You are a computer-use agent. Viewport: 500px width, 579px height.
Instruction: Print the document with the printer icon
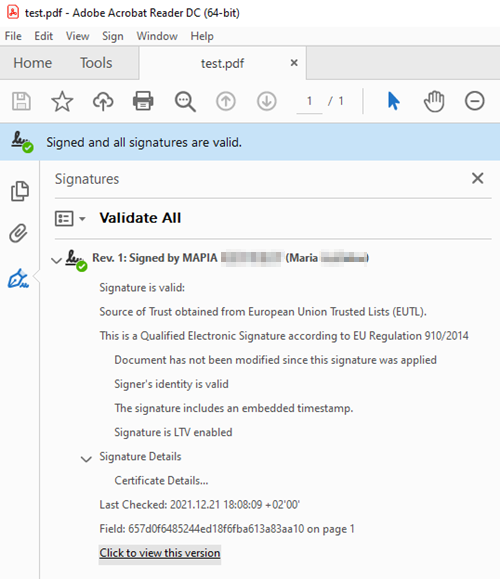[x=143, y=101]
